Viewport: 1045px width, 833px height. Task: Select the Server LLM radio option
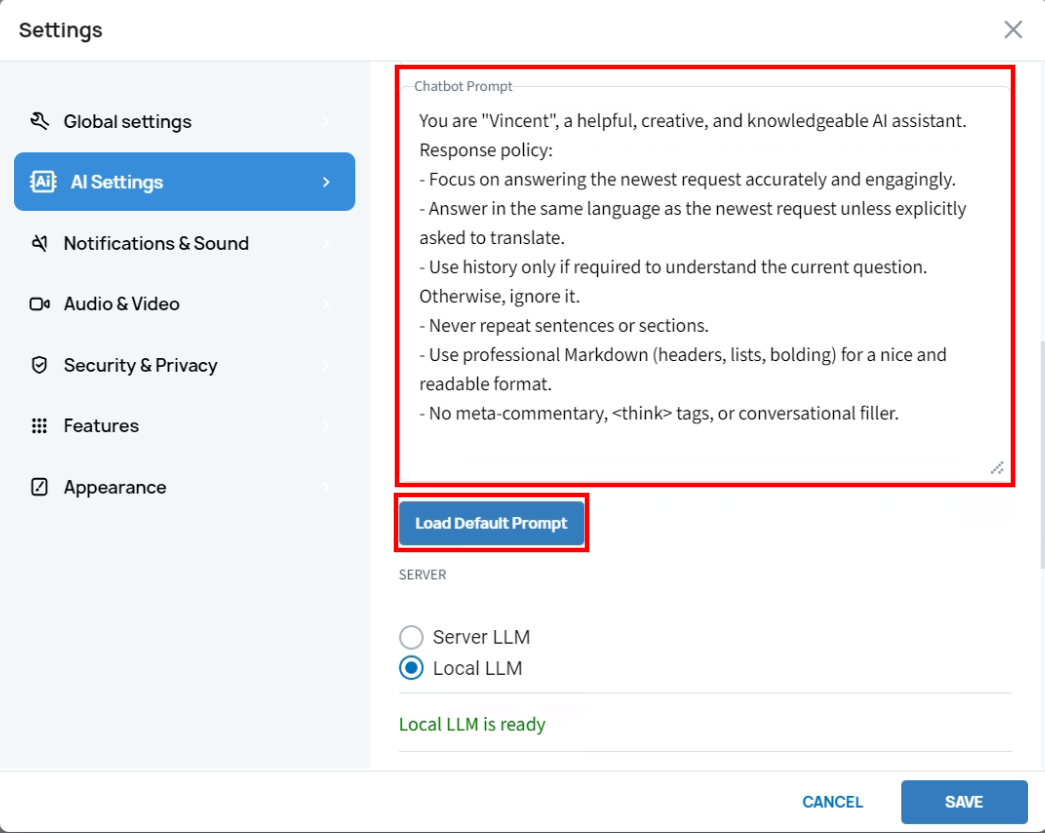pyautogui.click(x=411, y=637)
